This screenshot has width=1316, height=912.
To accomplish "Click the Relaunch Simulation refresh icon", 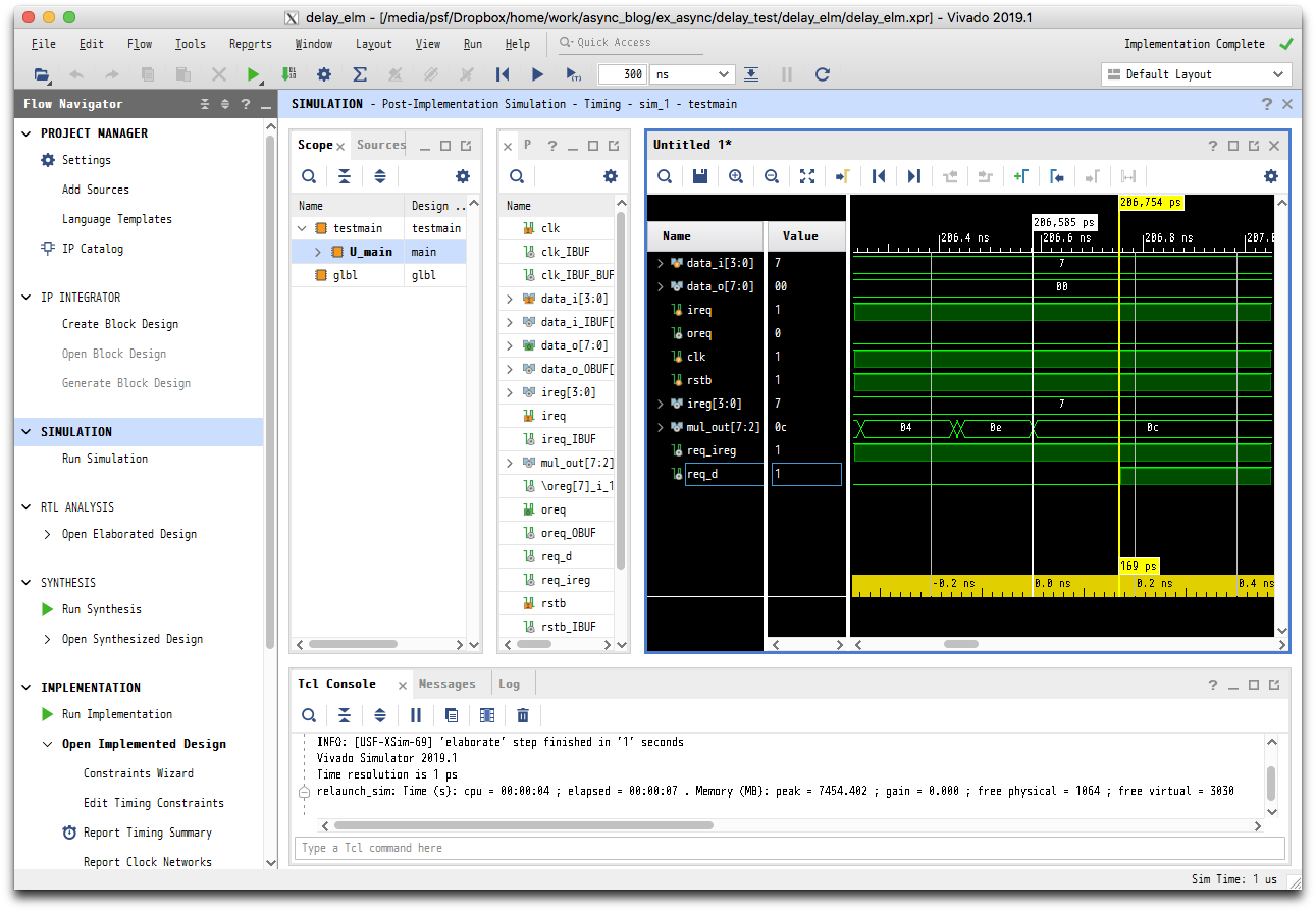I will (x=822, y=74).
